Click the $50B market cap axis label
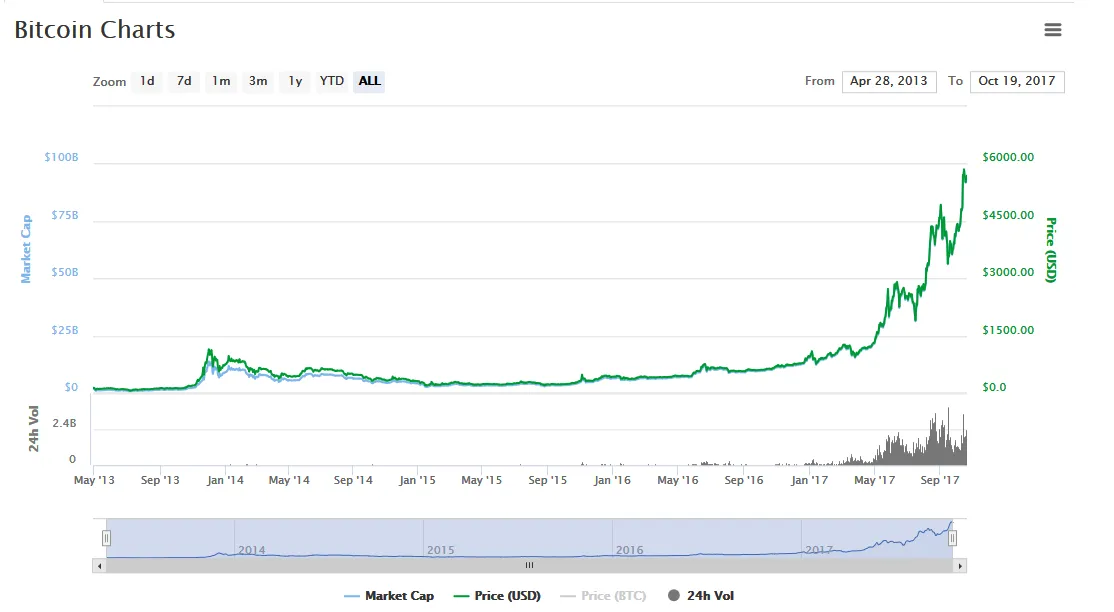 pyautogui.click(x=65, y=272)
